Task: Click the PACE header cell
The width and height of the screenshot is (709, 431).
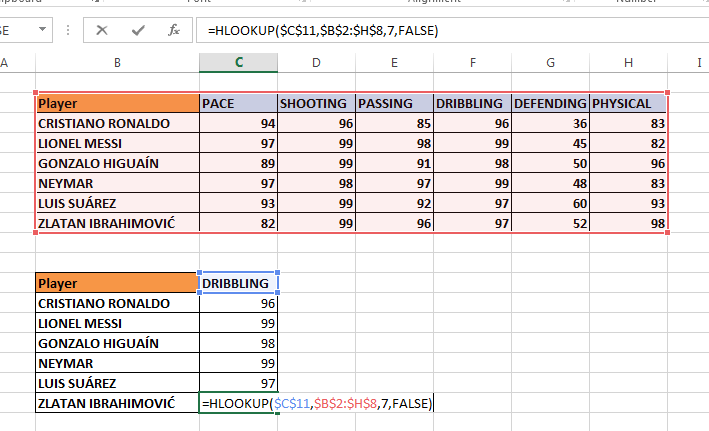Action: [x=238, y=103]
